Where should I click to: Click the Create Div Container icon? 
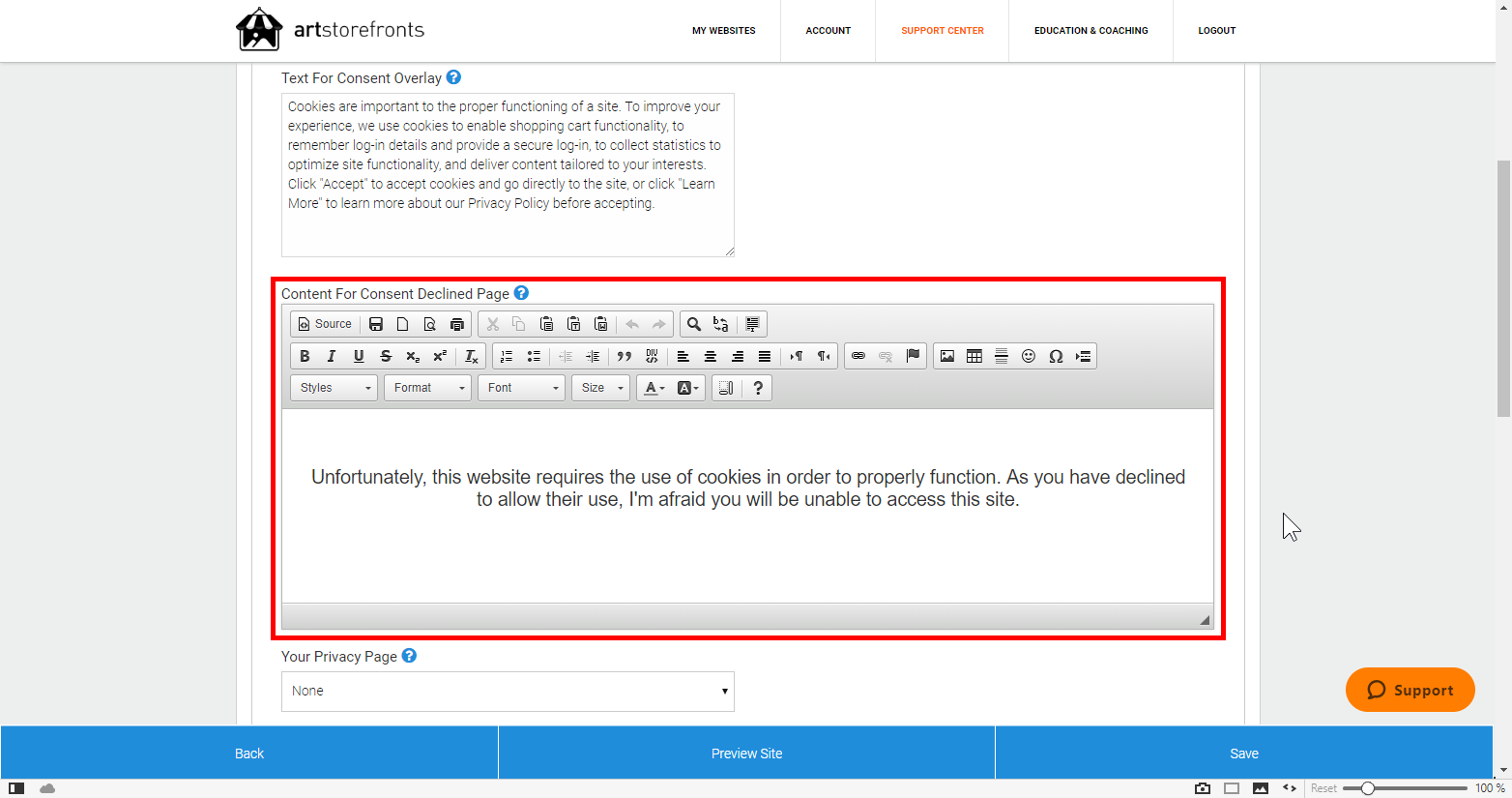click(652, 356)
